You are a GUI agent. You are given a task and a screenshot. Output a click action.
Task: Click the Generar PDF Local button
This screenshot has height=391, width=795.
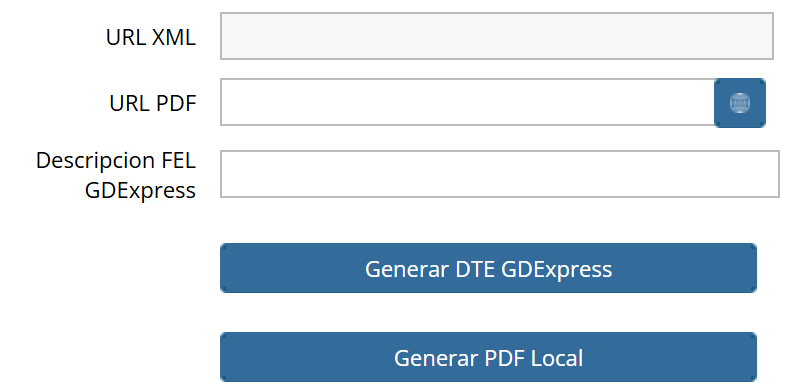click(x=488, y=358)
